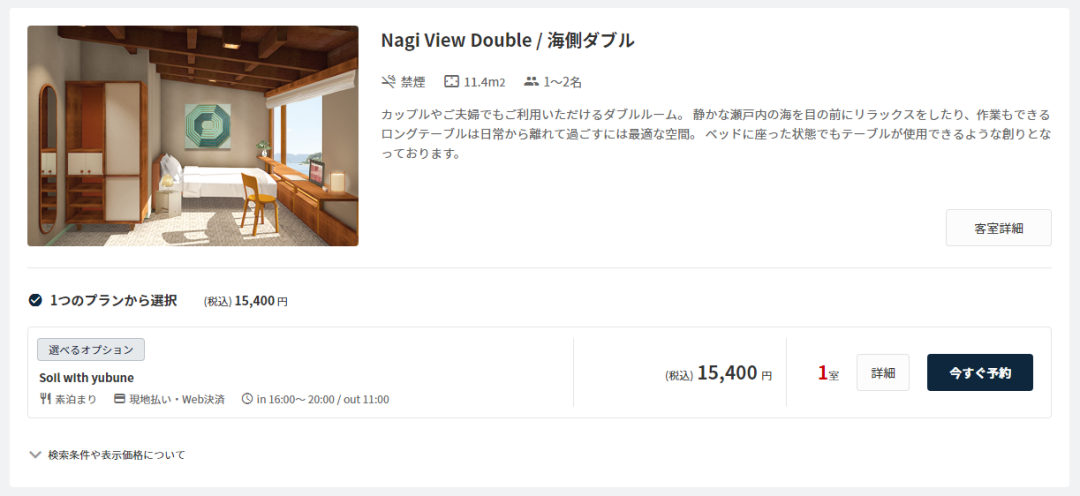Click the no-smoking 禁煙 icon
This screenshot has width=1080, height=496.
point(387,82)
